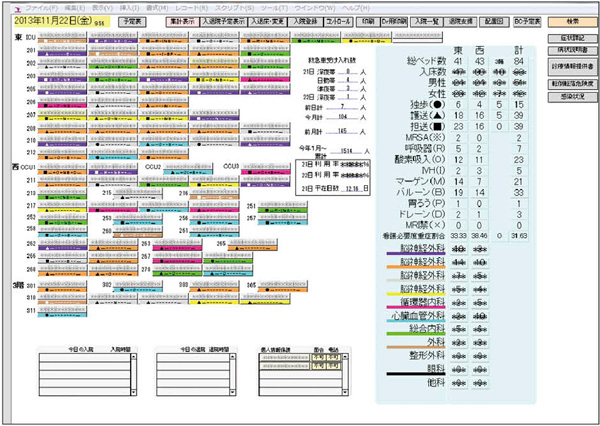Open 症状詳記
Screen dimensions: 600x426
[x=572, y=39]
